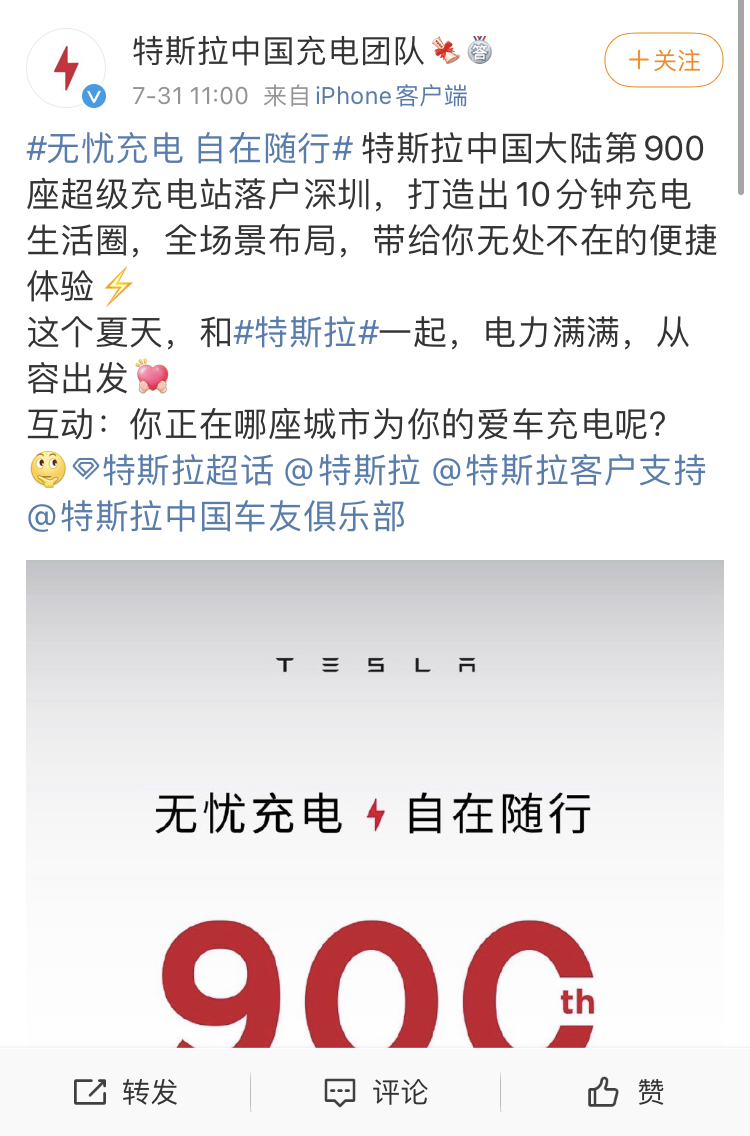Tap the repost (转发) share icon
The image size is (750, 1136).
(x=91, y=1092)
